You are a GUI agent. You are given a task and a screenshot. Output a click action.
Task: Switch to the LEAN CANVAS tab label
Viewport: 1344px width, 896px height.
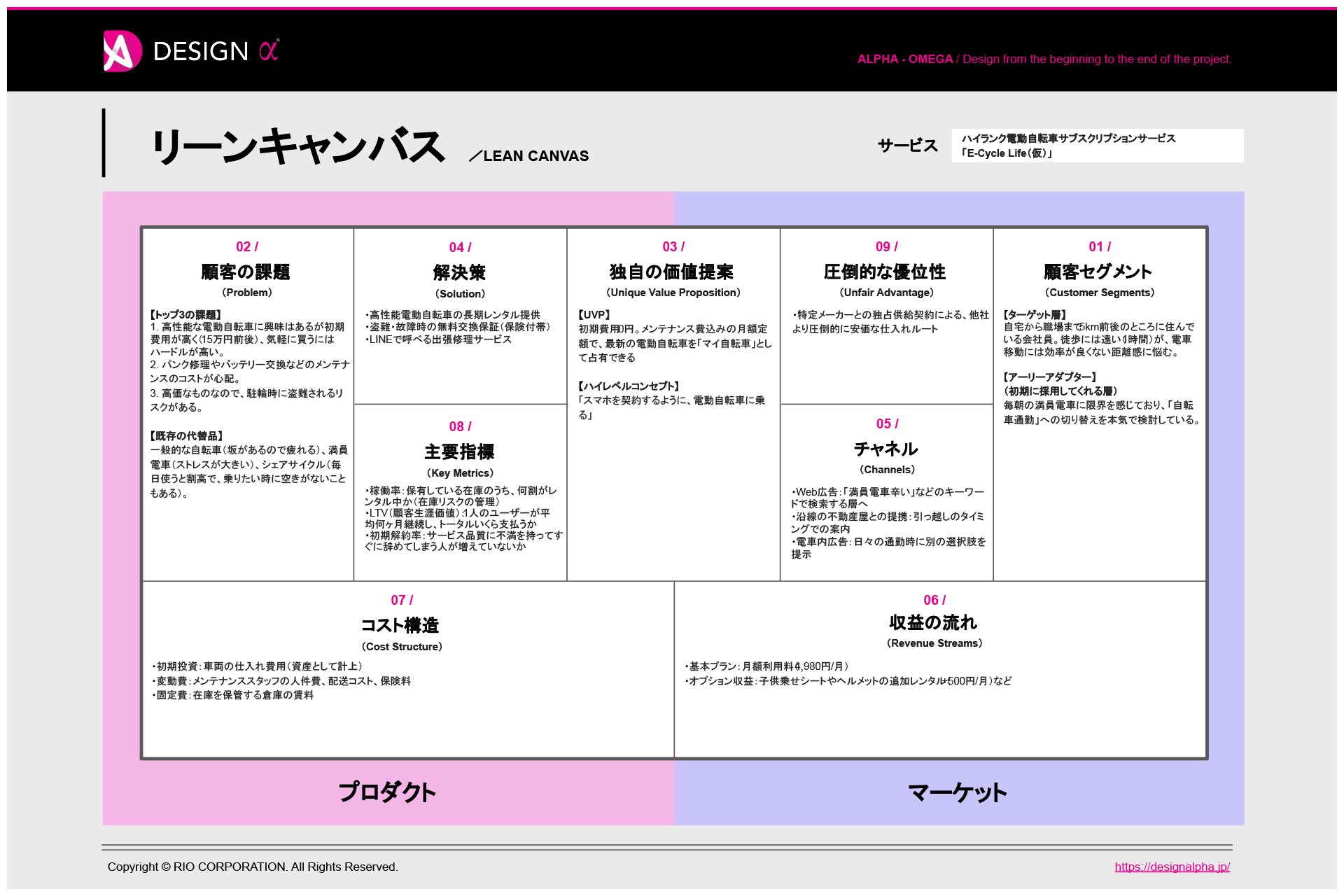click(x=534, y=155)
